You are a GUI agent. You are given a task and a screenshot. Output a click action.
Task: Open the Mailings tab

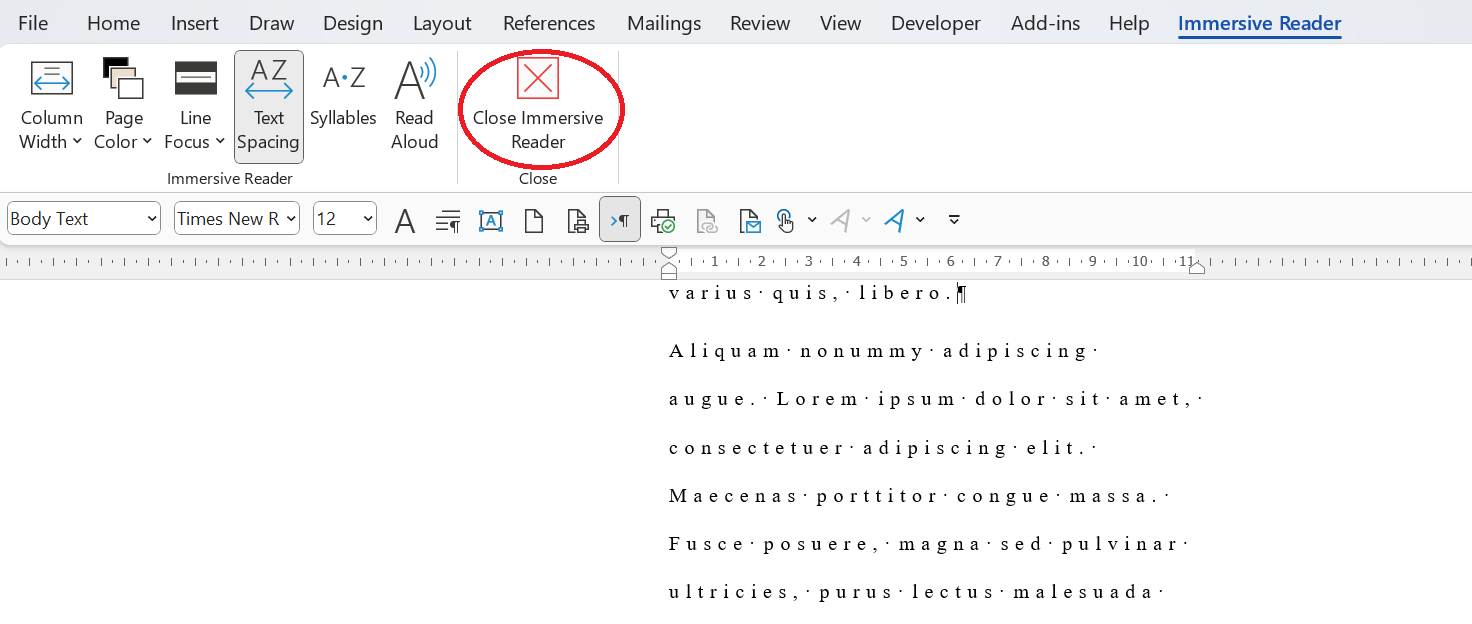click(663, 23)
